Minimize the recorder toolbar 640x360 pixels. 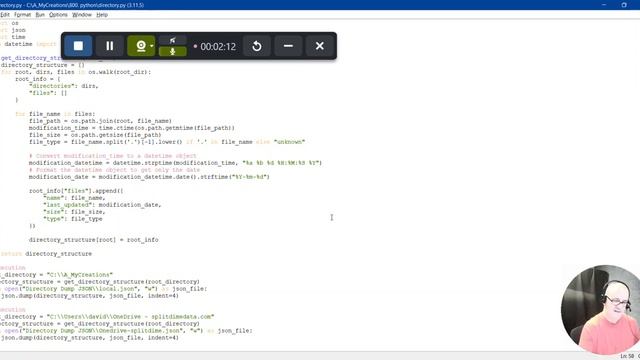pyautogui.click(x=288, y=46)
